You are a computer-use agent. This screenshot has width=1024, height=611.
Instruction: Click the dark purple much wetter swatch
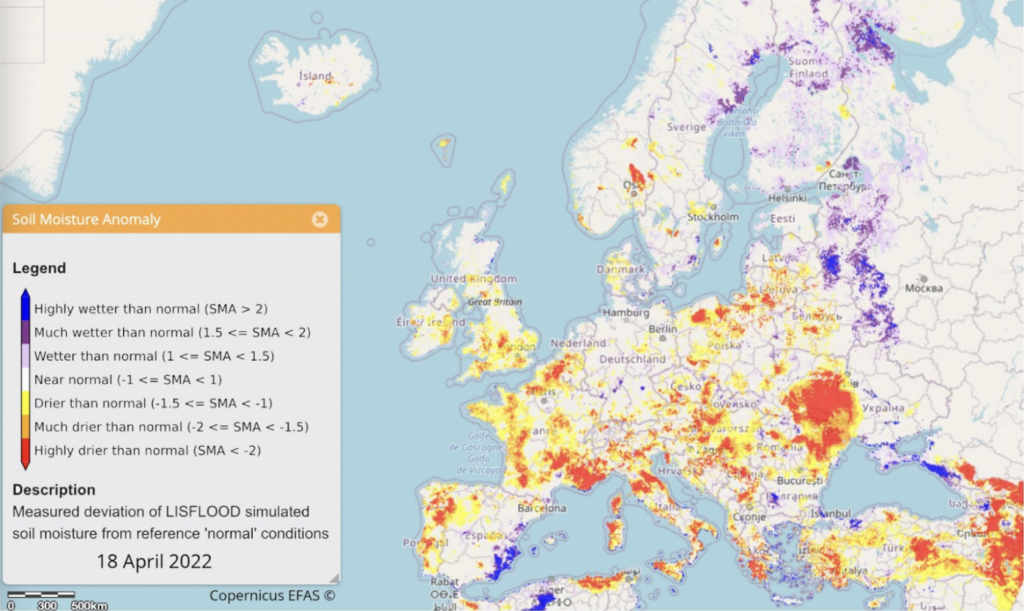[23, 332]
